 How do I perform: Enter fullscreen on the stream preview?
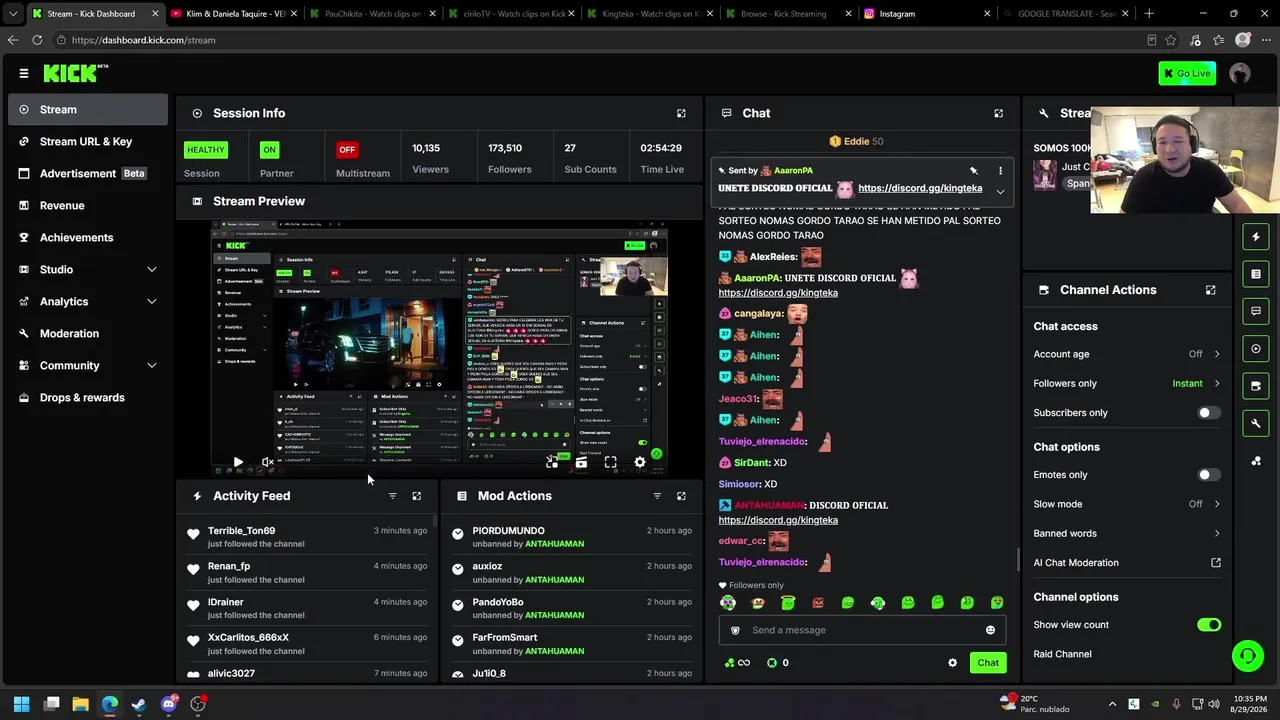tap(610, 462)
